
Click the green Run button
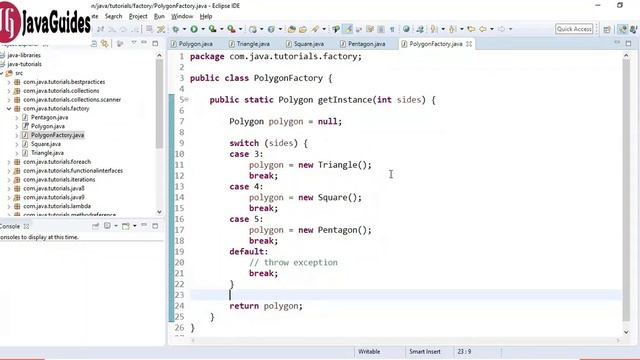pyautogui.click(x=194, y=29)
